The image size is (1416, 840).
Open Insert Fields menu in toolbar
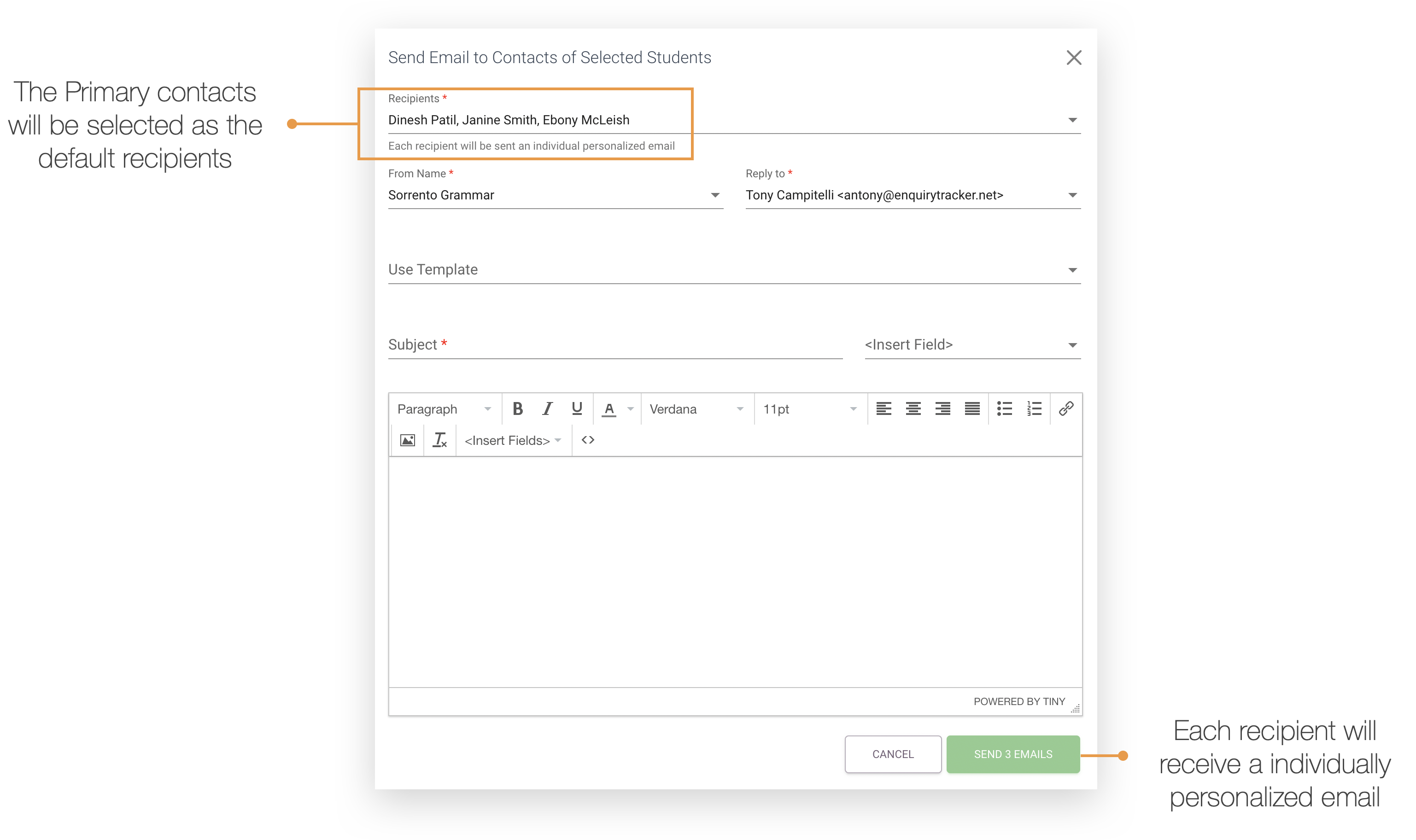point(512,440)
